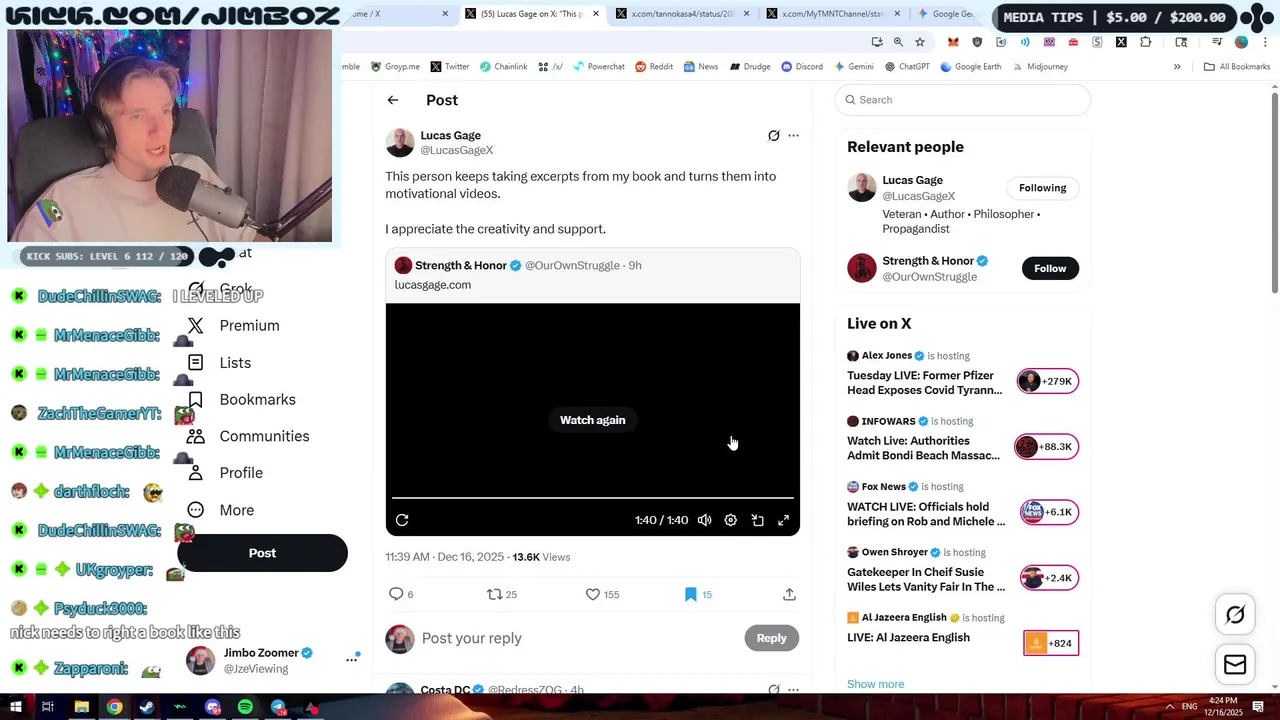
Task: Click Show more under Live on X
Action: pos(875,684)
